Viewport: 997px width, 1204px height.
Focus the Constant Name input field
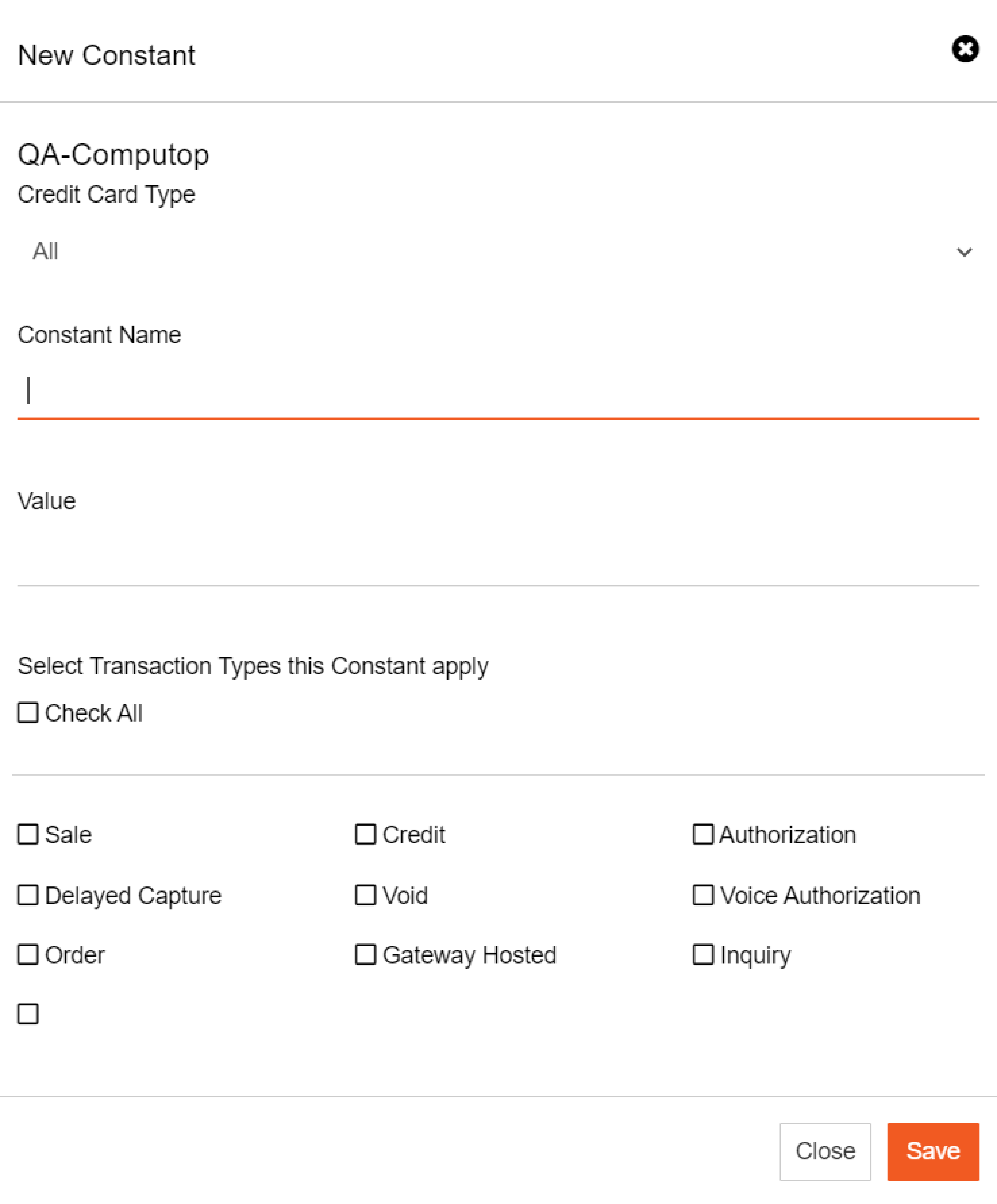498,390
